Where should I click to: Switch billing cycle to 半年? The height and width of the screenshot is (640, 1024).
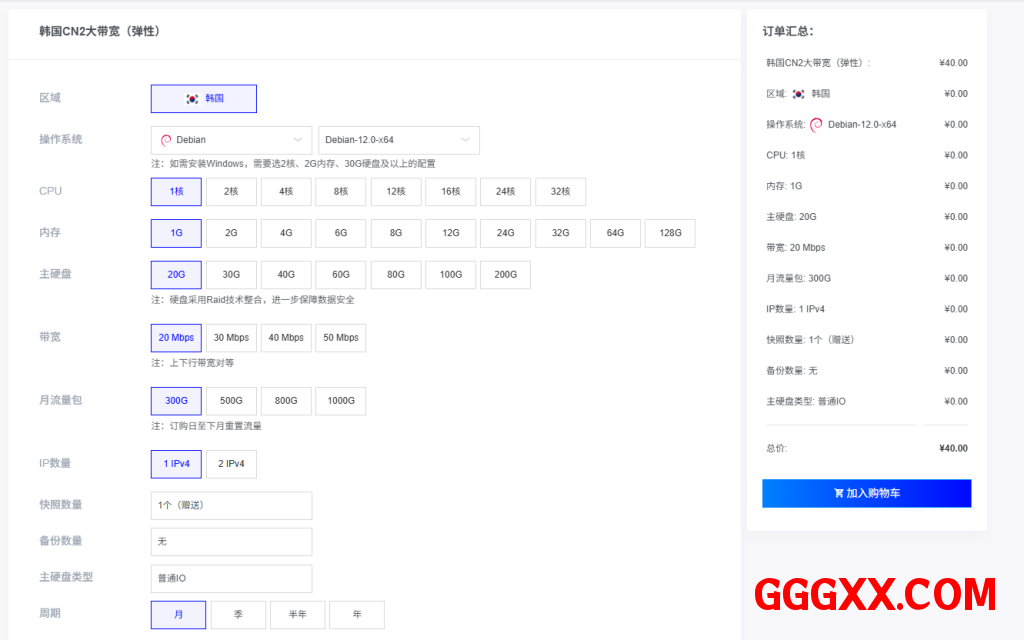297,615
